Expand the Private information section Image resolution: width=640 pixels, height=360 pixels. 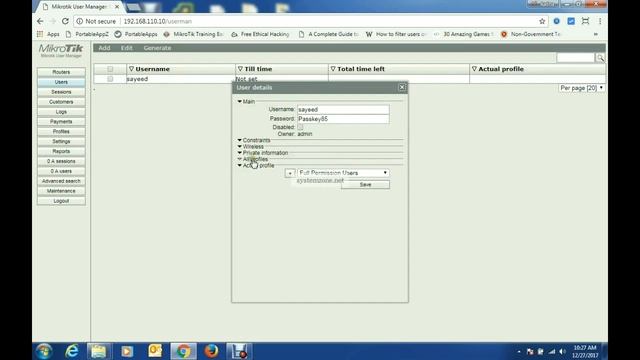(240, 153)
